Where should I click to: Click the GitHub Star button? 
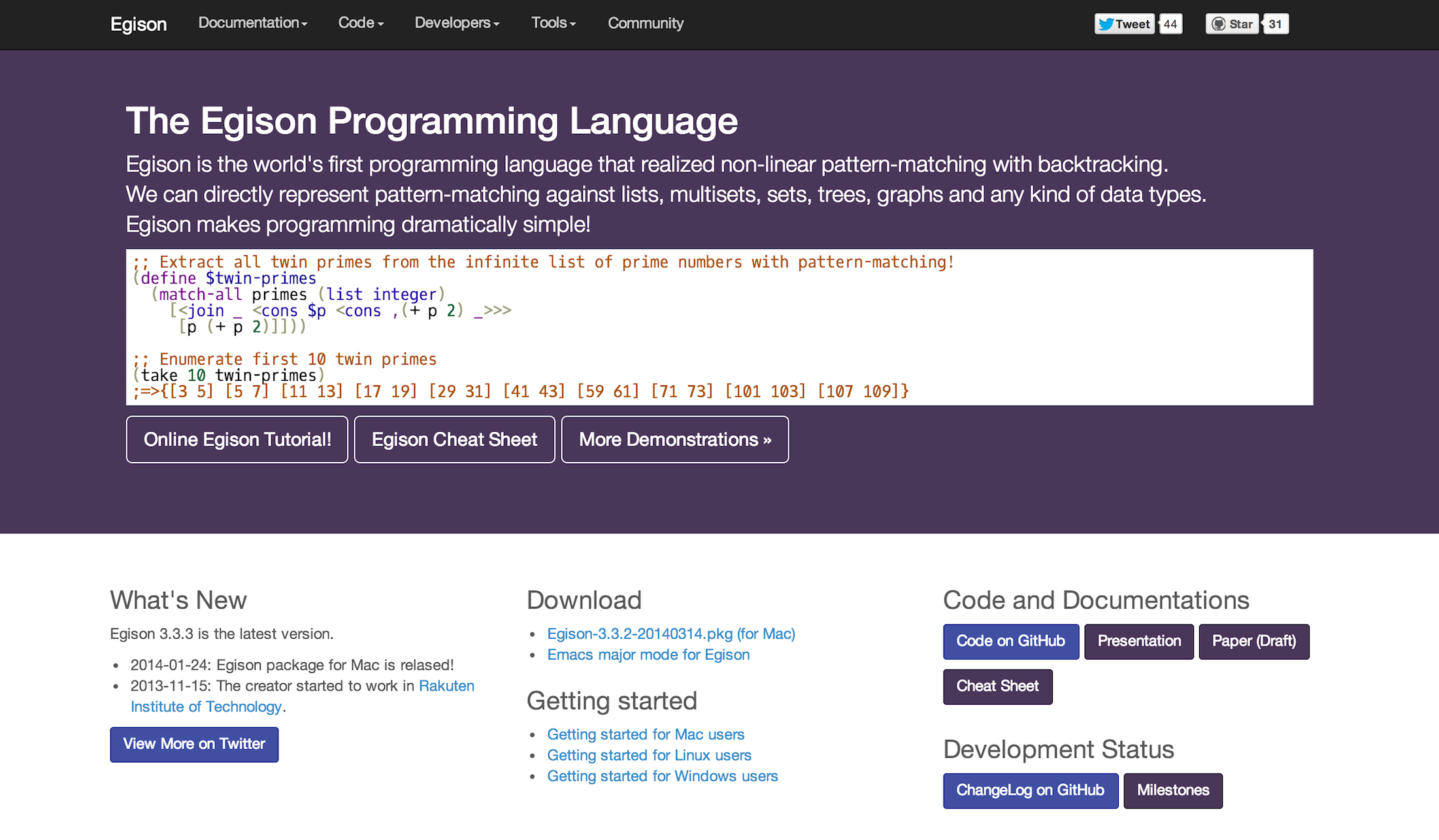(x=1232, y=24)
